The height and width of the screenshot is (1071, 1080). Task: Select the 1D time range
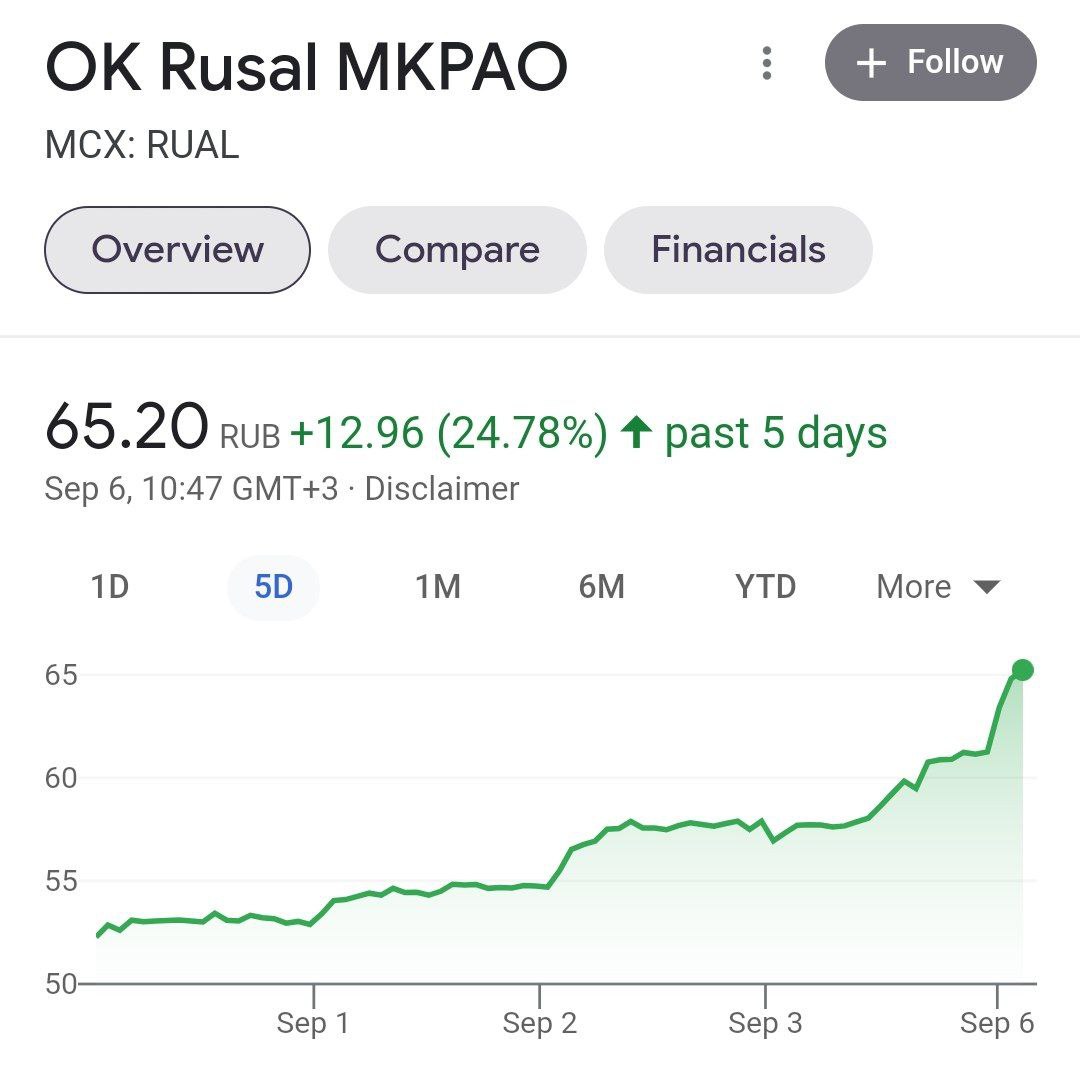tap(110, 587)
